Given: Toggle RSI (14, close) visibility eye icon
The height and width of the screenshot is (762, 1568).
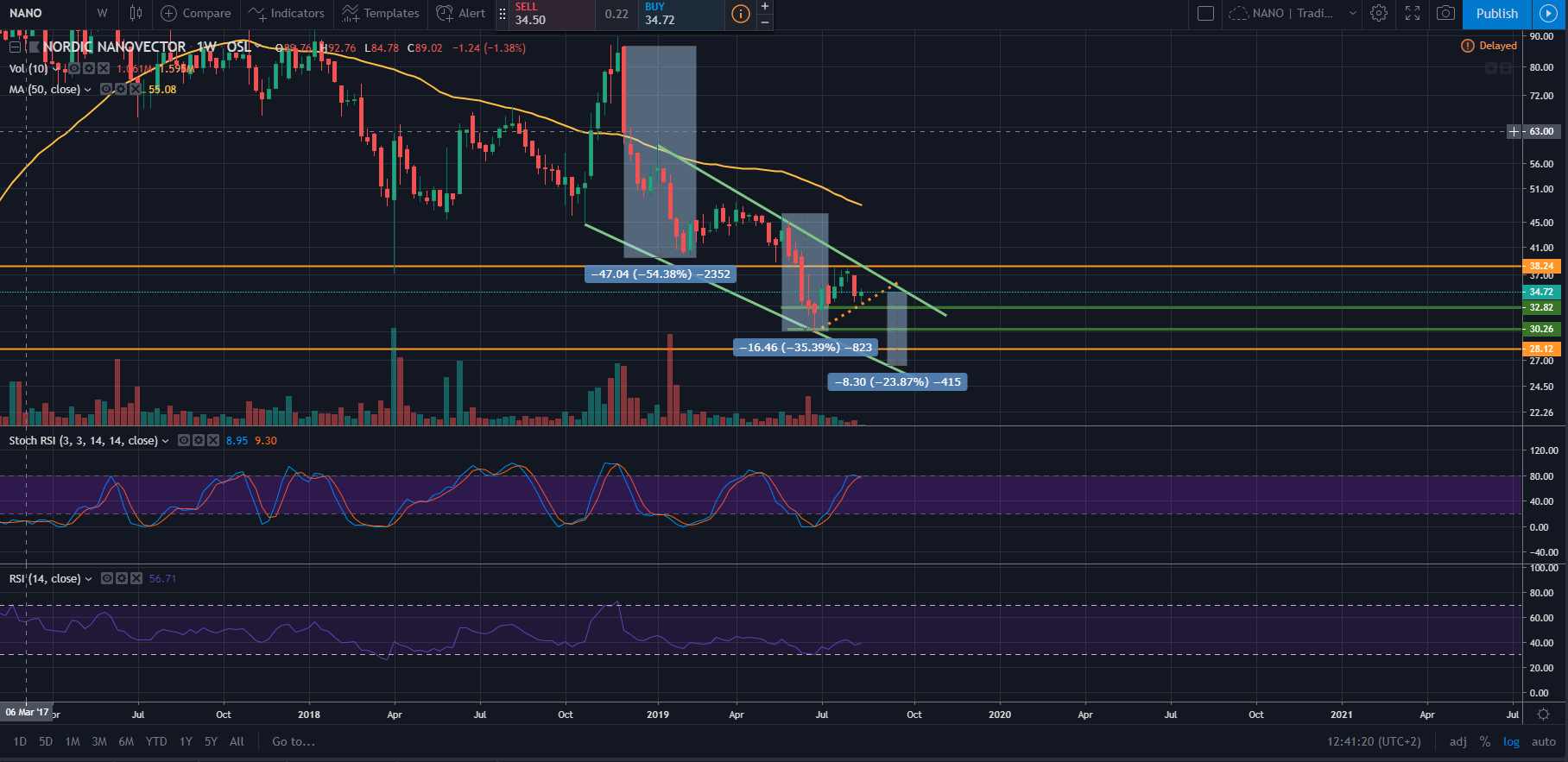Looking at the screenshot, I should pos(107,578).
